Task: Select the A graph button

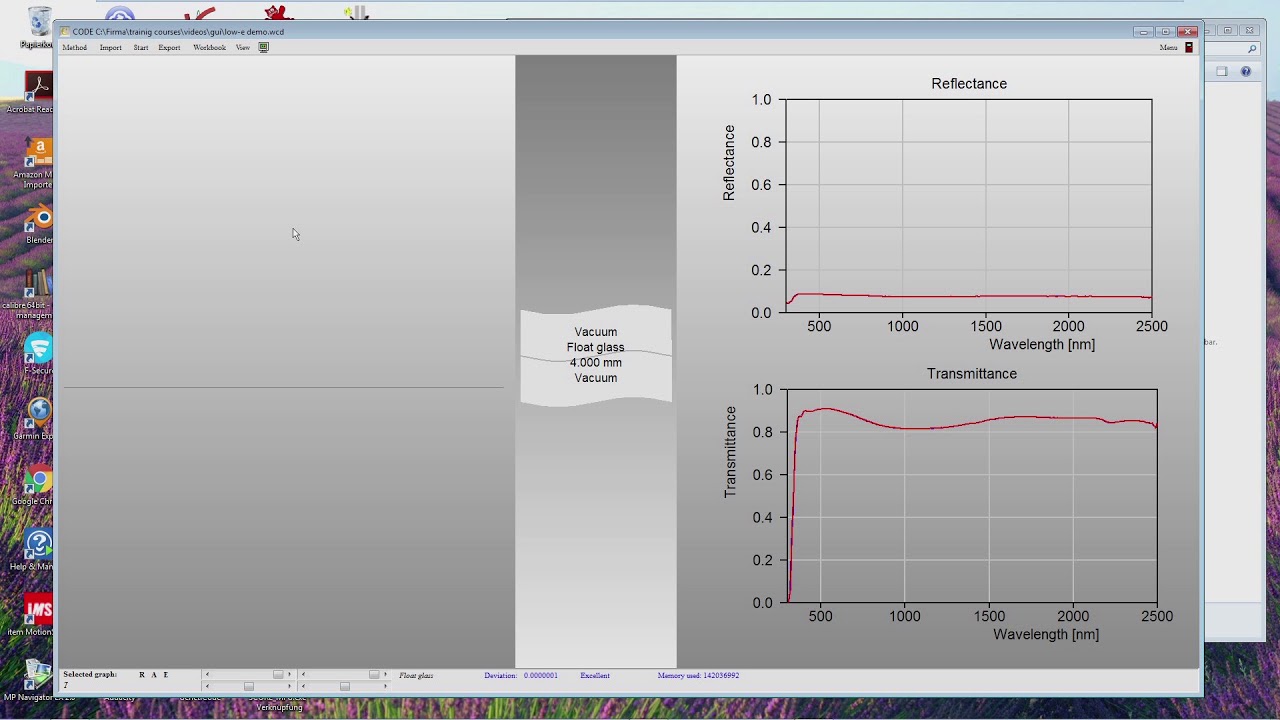Action: point(154,675)
